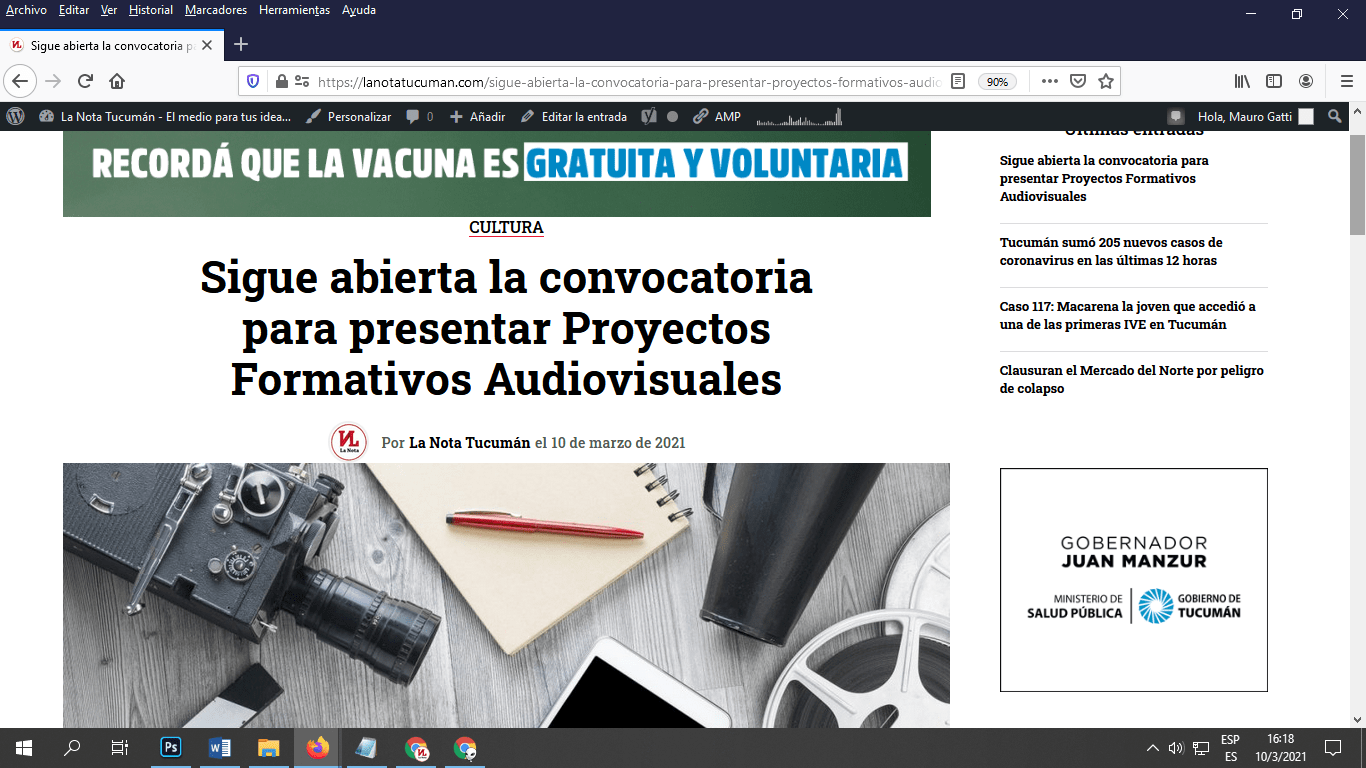The width and height of the screenshot is (1366, 768).
Task: Reload the current page
Action: coord(85,81)
